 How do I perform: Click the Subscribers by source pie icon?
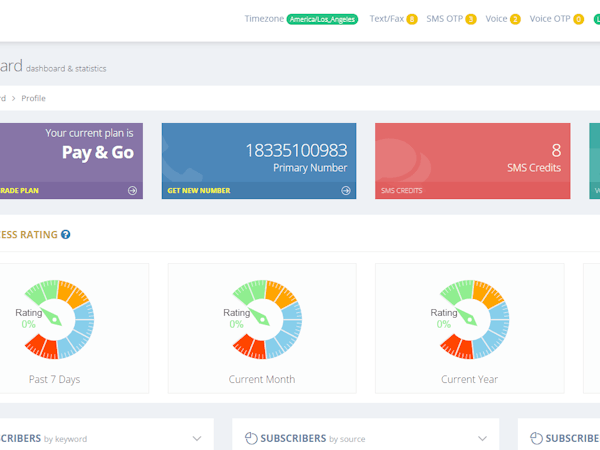click(251, 438)
